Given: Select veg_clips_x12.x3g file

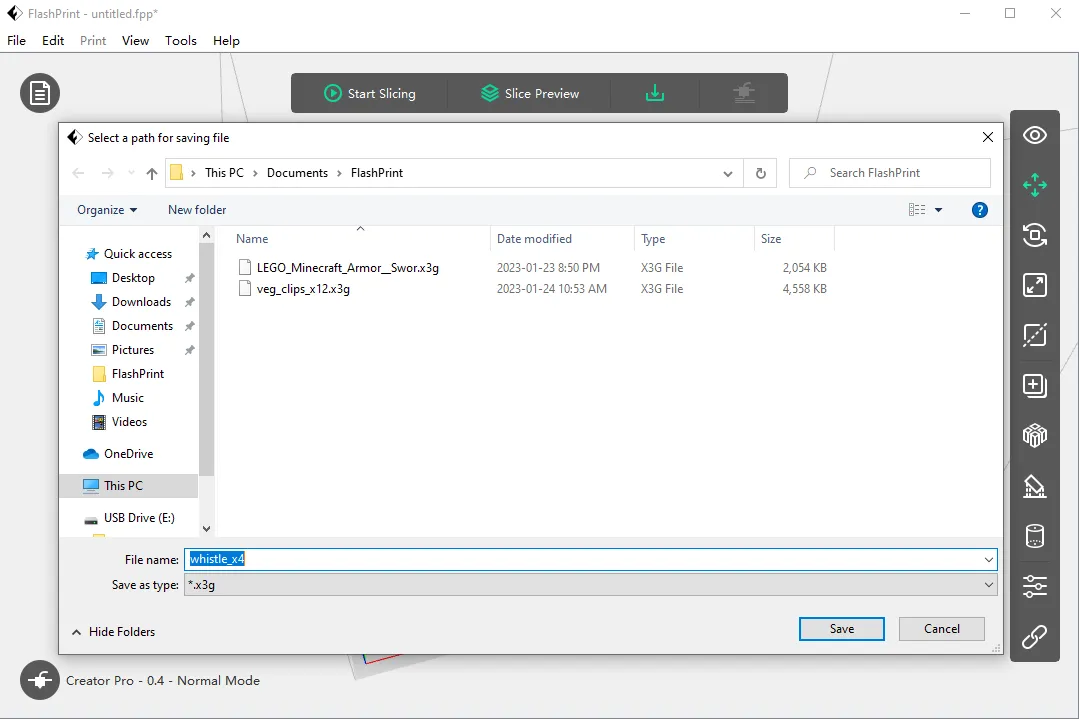Looking at the screenshot, I should tap(303, 289).
